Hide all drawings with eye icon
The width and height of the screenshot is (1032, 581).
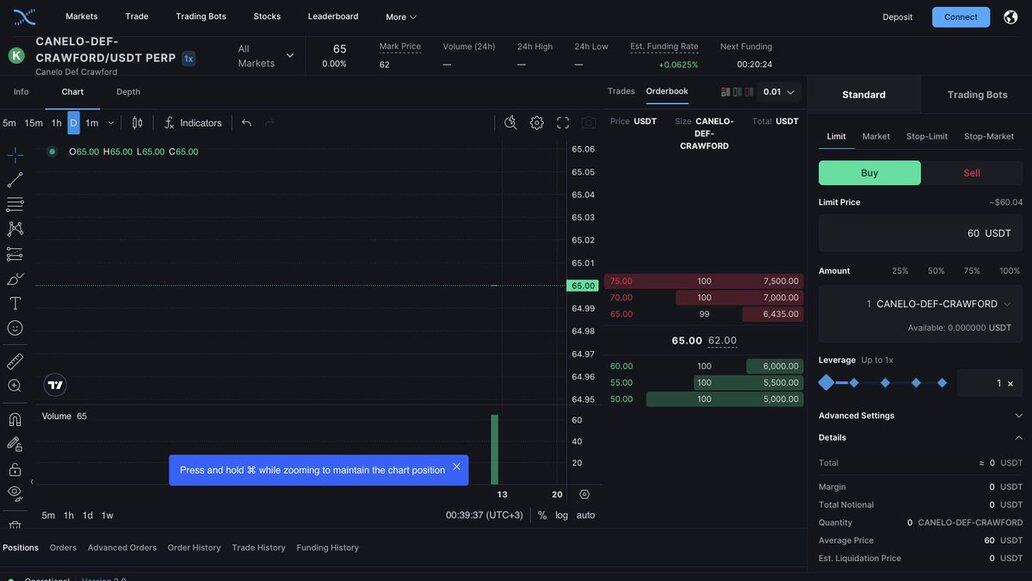(x=15, y=493)
